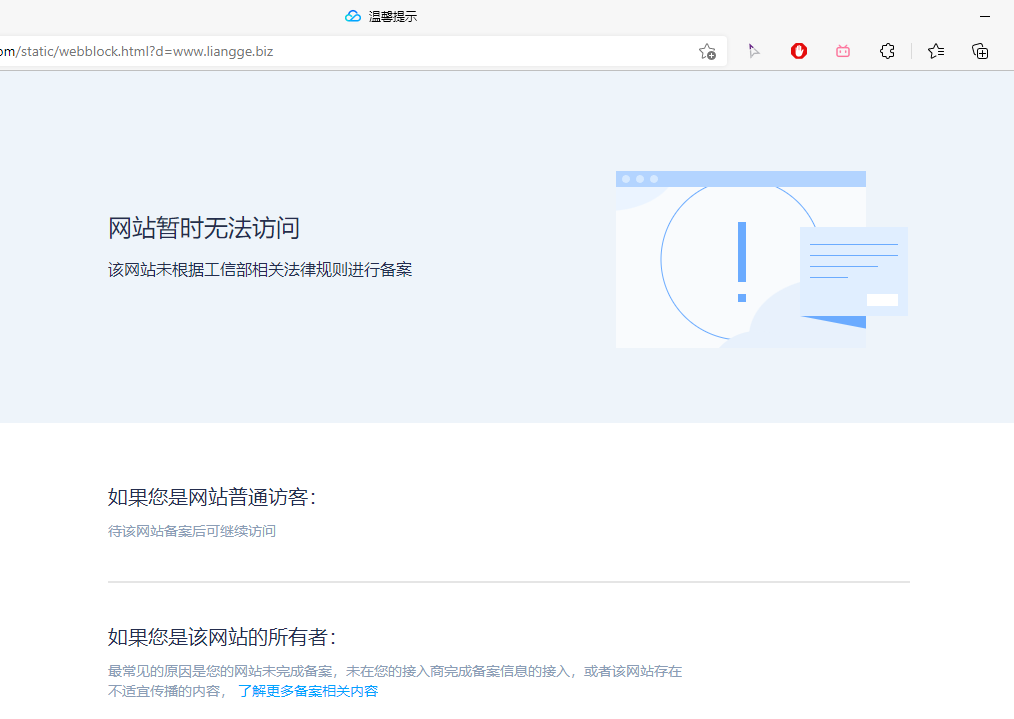The image size is (1014, 719).
Task: Click the note 待该网站备案后可继续访问
Action: pos(192,531)
